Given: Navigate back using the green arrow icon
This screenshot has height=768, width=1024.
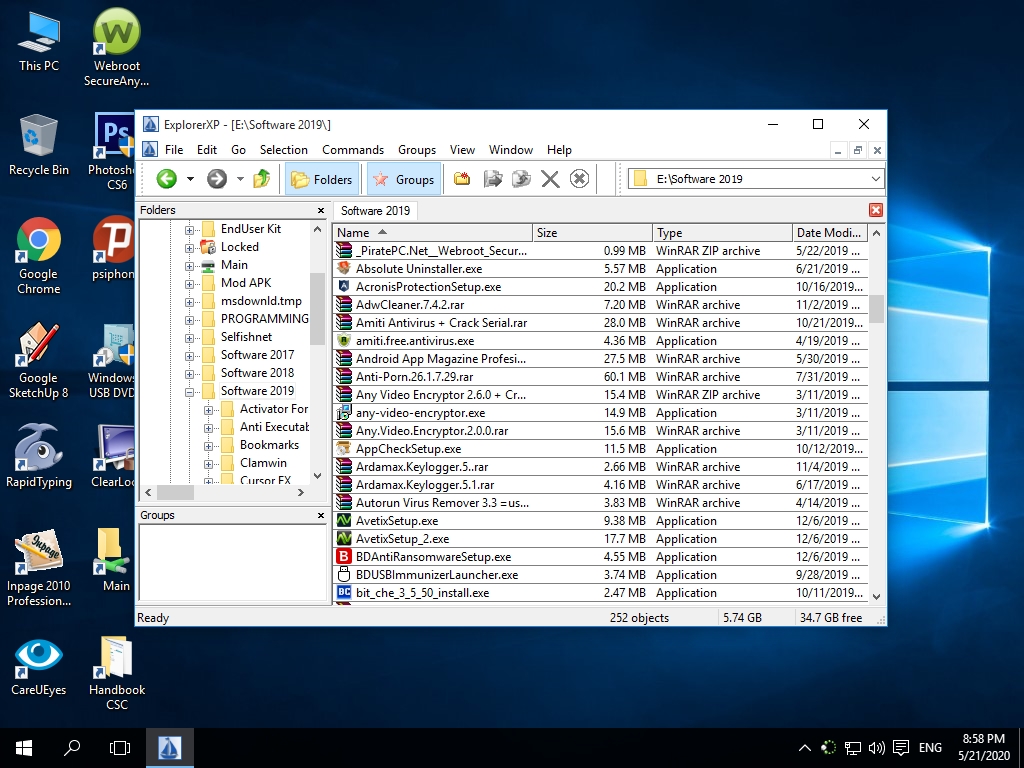Looking at the screenshot, I should click(167, 179).
